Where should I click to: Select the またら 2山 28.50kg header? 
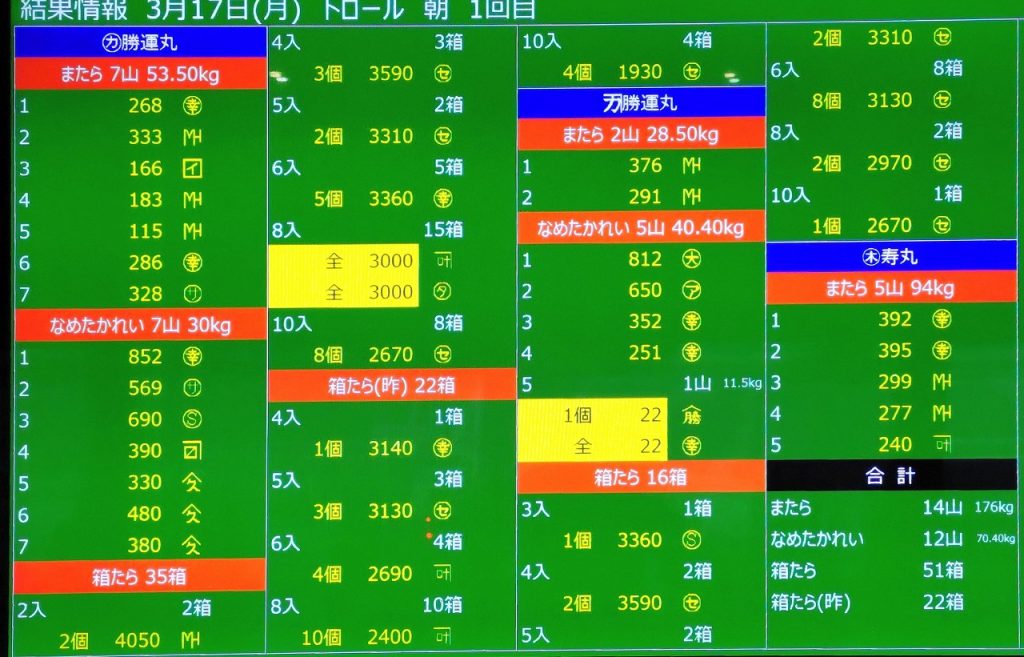pyautogui.click(x=641, y=135)
